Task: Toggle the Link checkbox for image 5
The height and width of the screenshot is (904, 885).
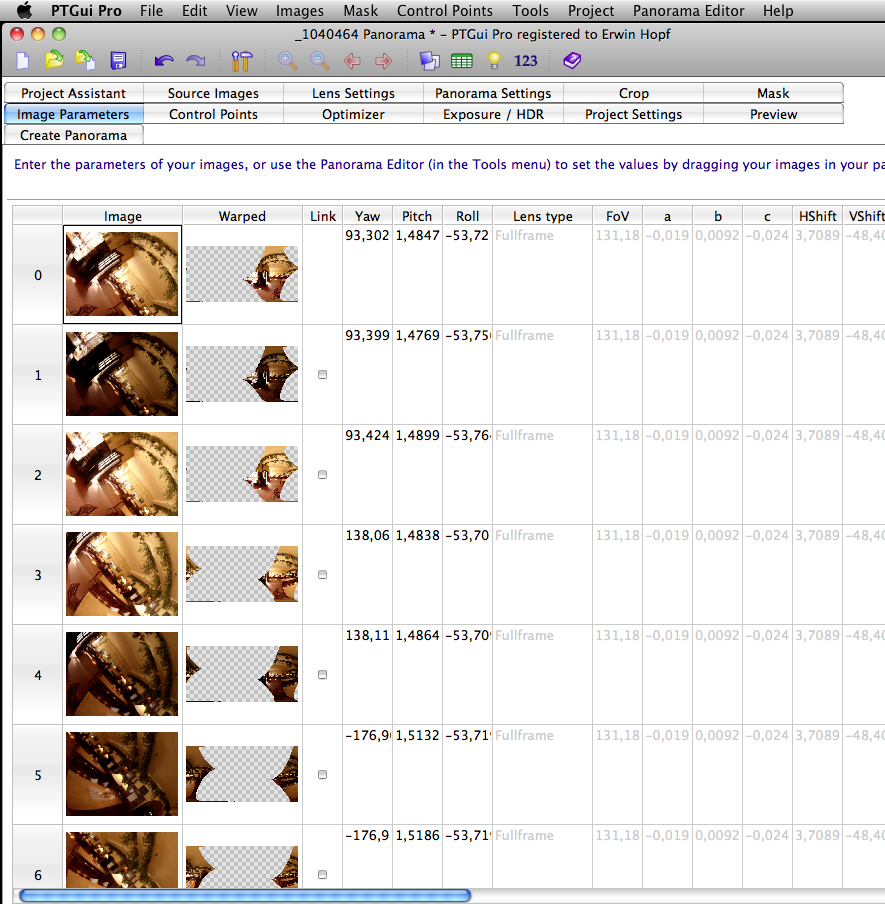Action: pos(322,775)
